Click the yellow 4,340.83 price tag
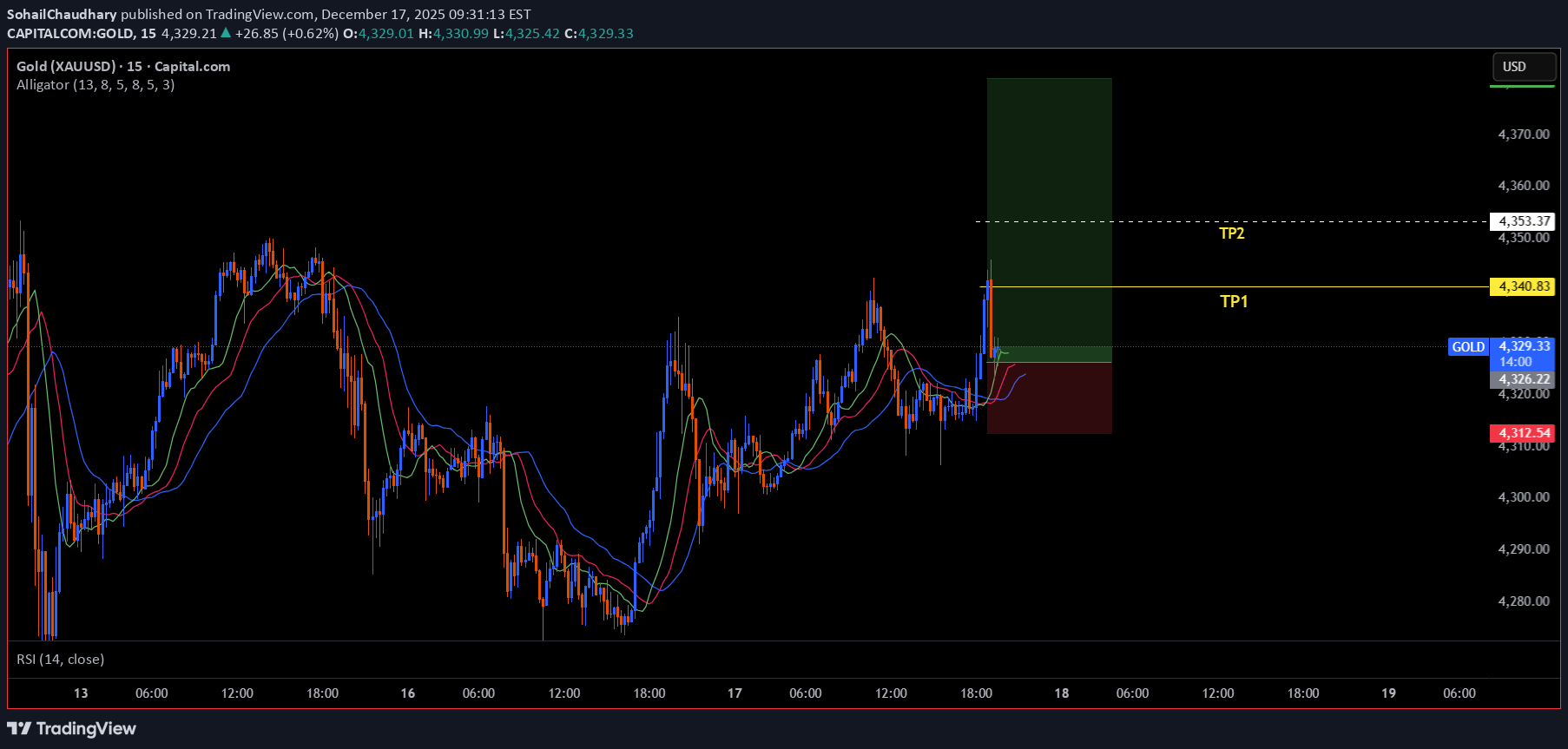Image resolution: width=1568 pixels, height=749 pixels. pos(1523,286)
